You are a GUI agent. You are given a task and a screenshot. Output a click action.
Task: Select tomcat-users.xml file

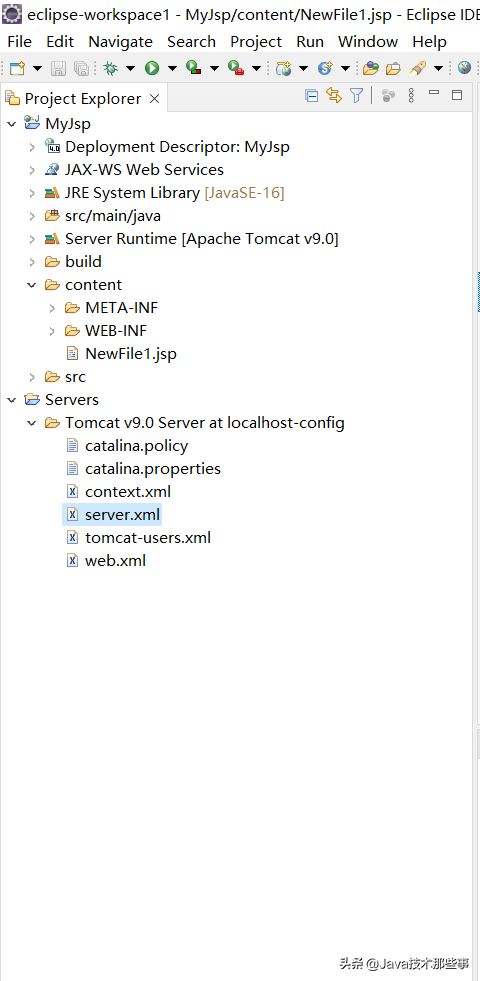(148, 537)
